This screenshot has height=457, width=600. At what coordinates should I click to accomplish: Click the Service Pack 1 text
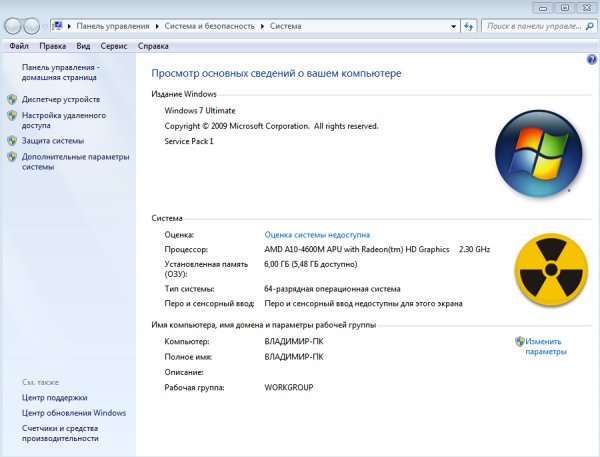click(x=189, y=142)
